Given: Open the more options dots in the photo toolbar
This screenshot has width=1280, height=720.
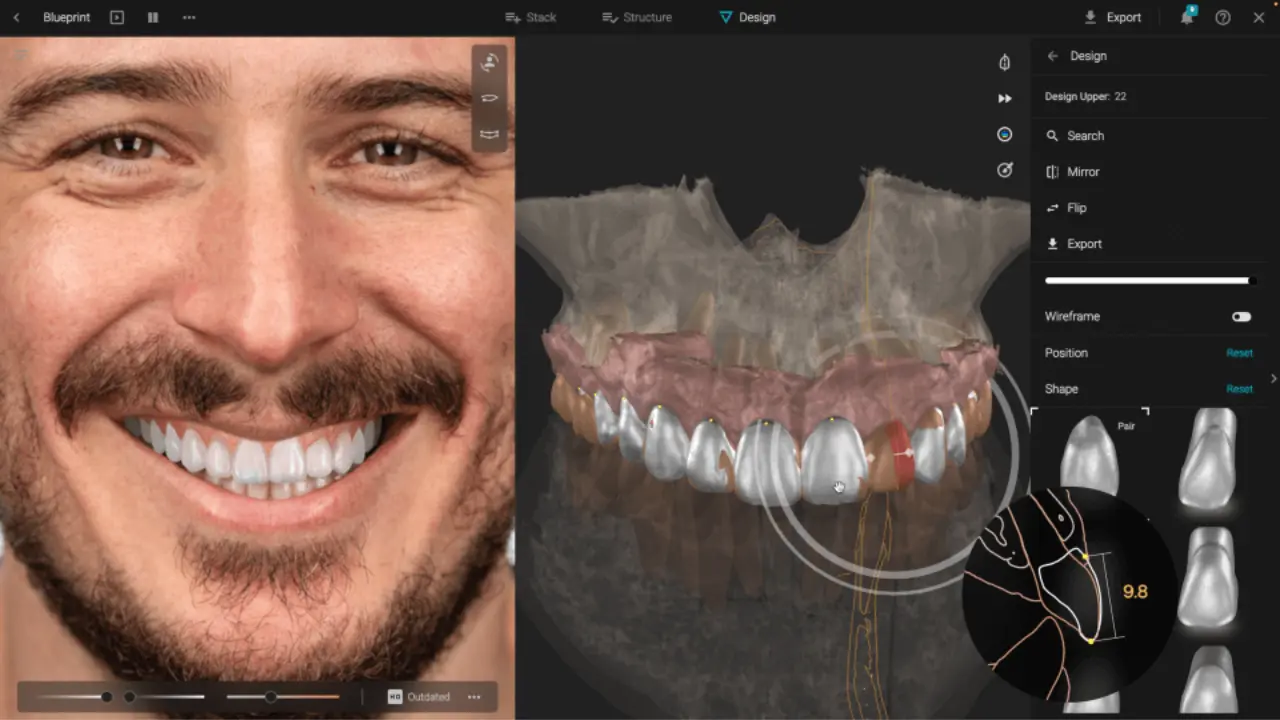Looking at the screenshot, I should [x=474, y=697].
